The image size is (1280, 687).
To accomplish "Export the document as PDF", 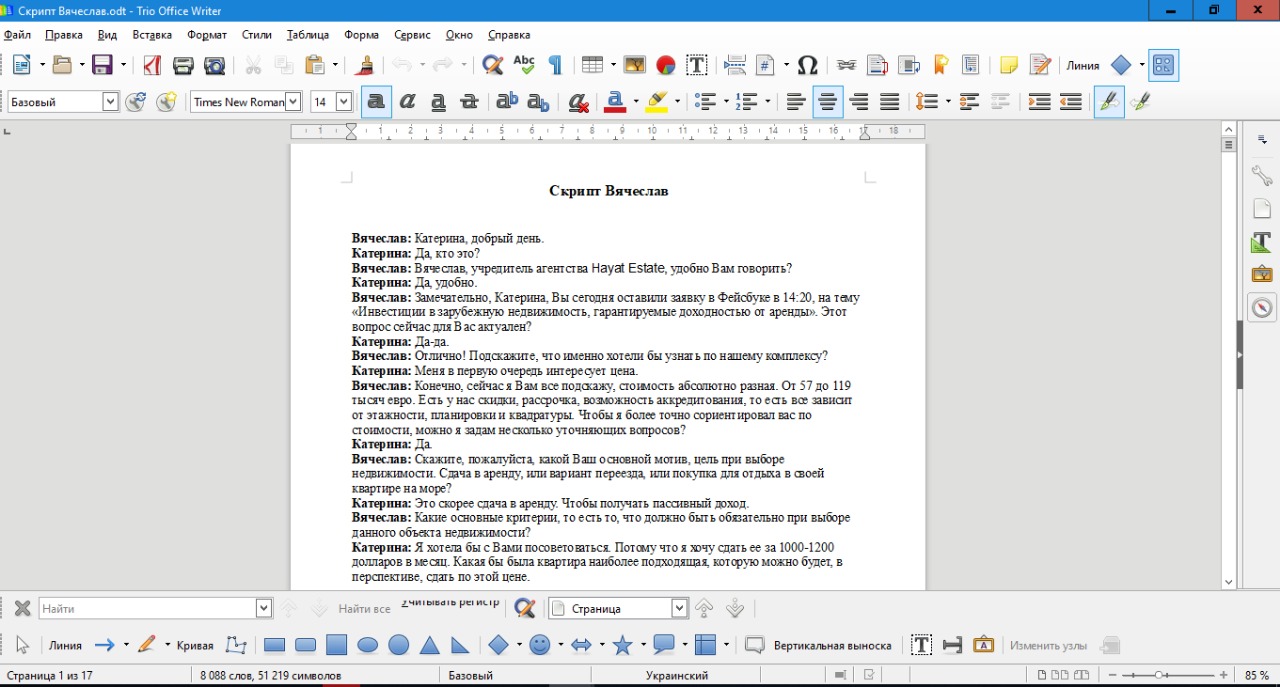I will coord(152,66).
